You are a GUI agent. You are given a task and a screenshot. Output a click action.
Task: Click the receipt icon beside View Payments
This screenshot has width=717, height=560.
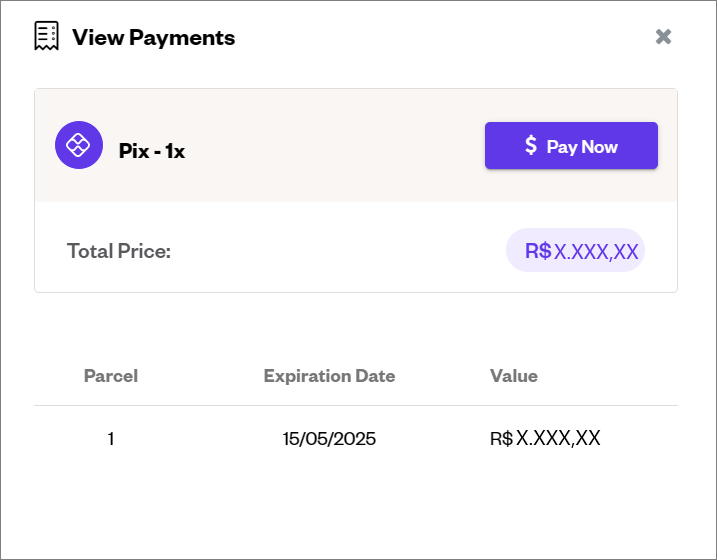tap(46, 36)
